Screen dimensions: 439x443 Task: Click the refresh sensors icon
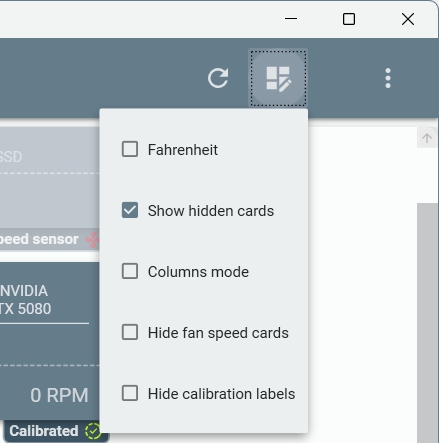click(x=218, y=78)
